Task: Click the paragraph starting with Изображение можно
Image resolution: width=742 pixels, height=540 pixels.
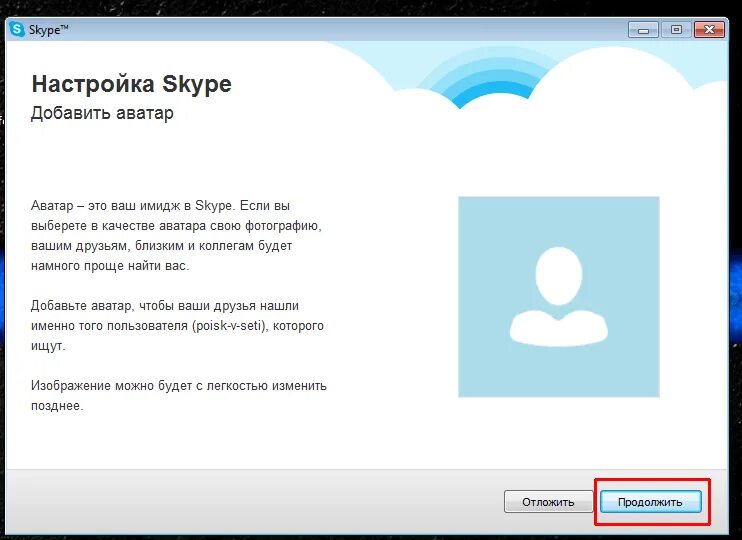Action: tap(179, 395)
